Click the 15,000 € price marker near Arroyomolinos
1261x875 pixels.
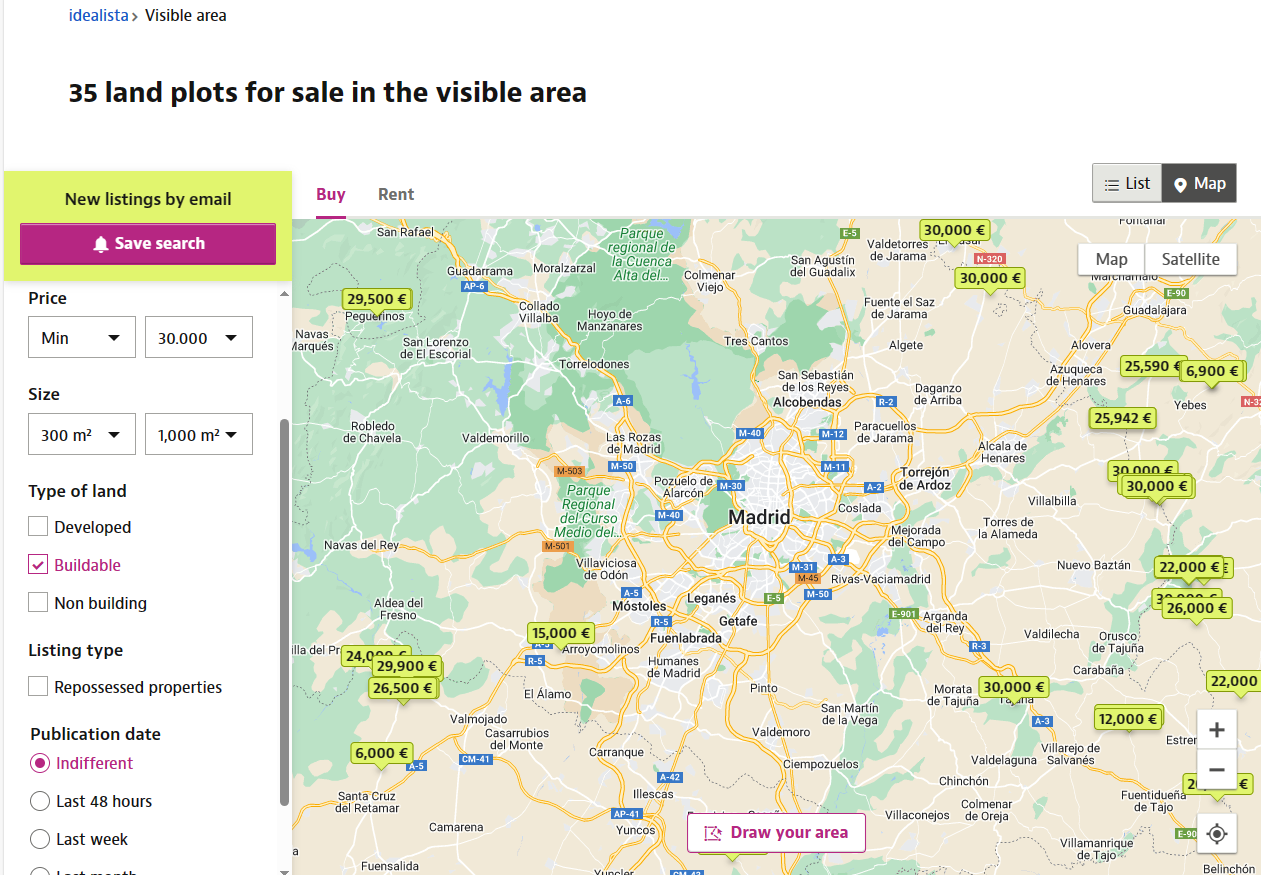[561, 633]
